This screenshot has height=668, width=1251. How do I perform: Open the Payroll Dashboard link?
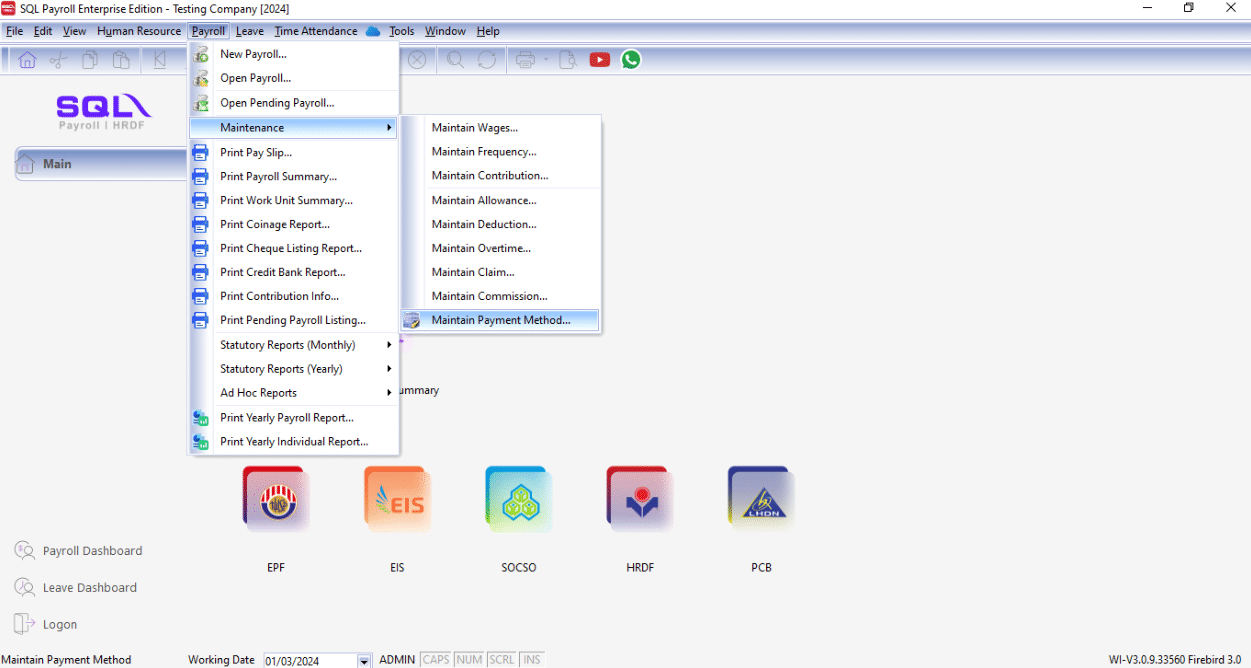coord(92,551)
